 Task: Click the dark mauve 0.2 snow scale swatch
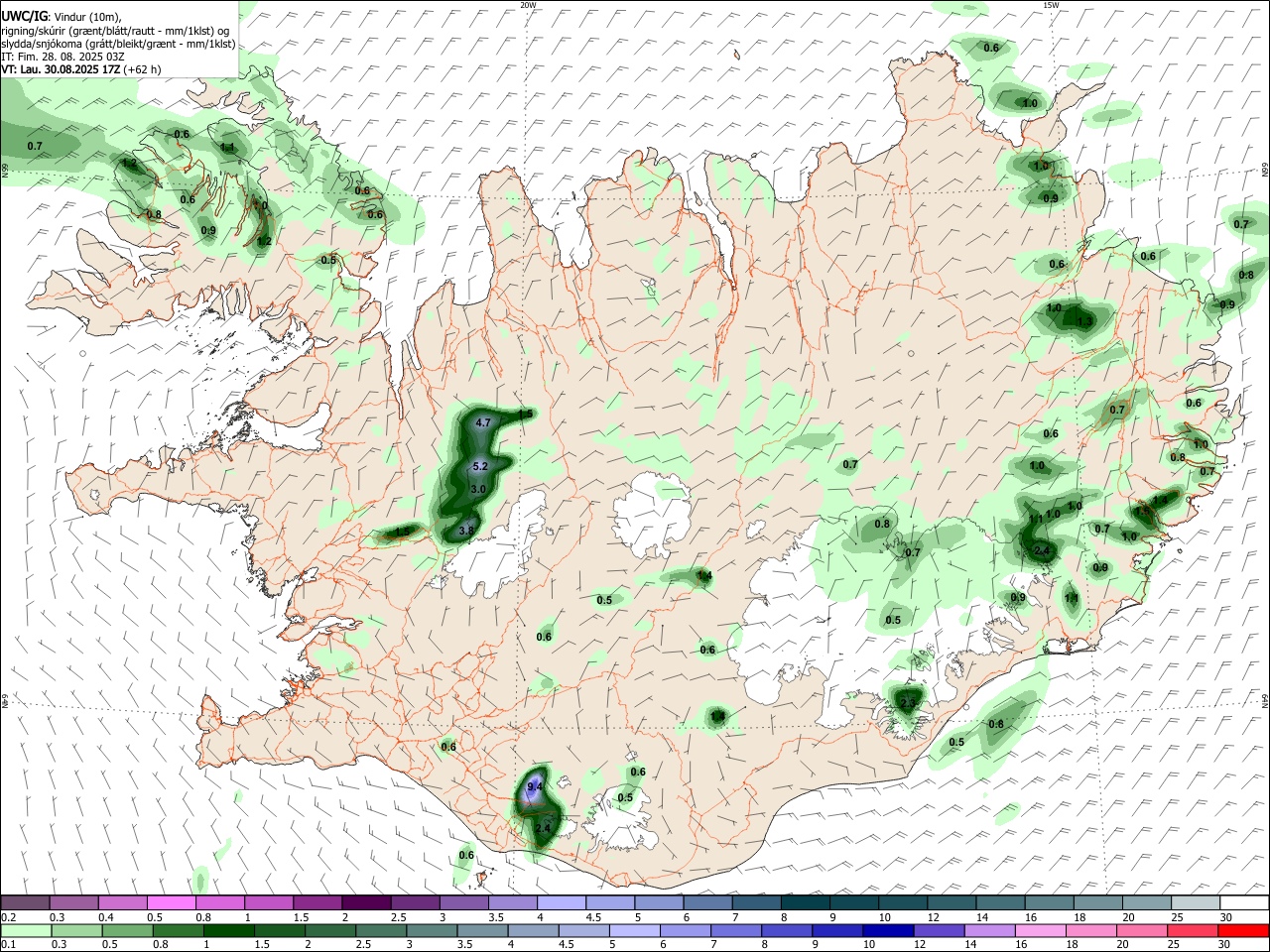tap(24, 902)
